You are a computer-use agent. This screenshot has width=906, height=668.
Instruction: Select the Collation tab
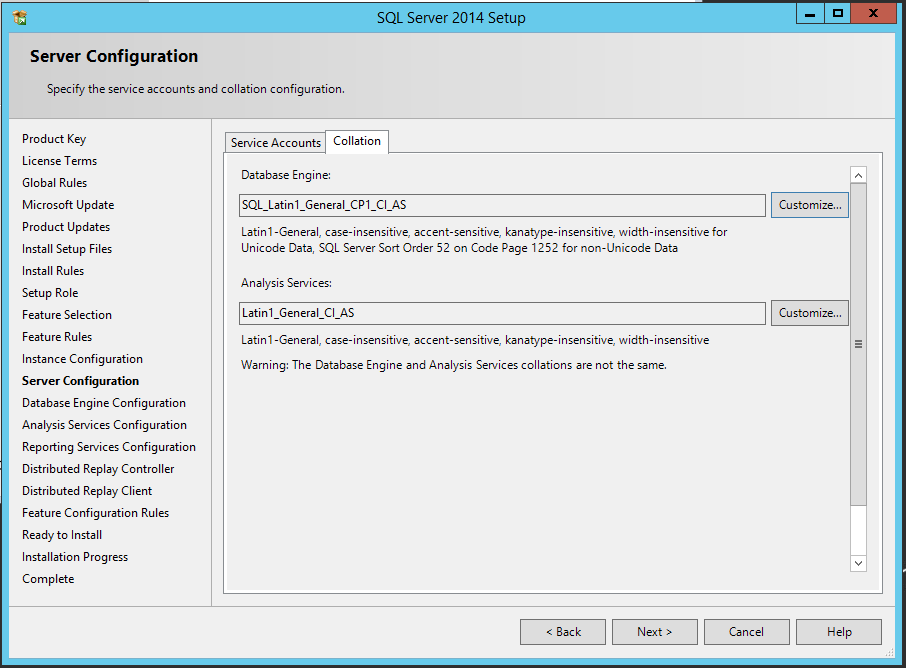coord(357,142)
